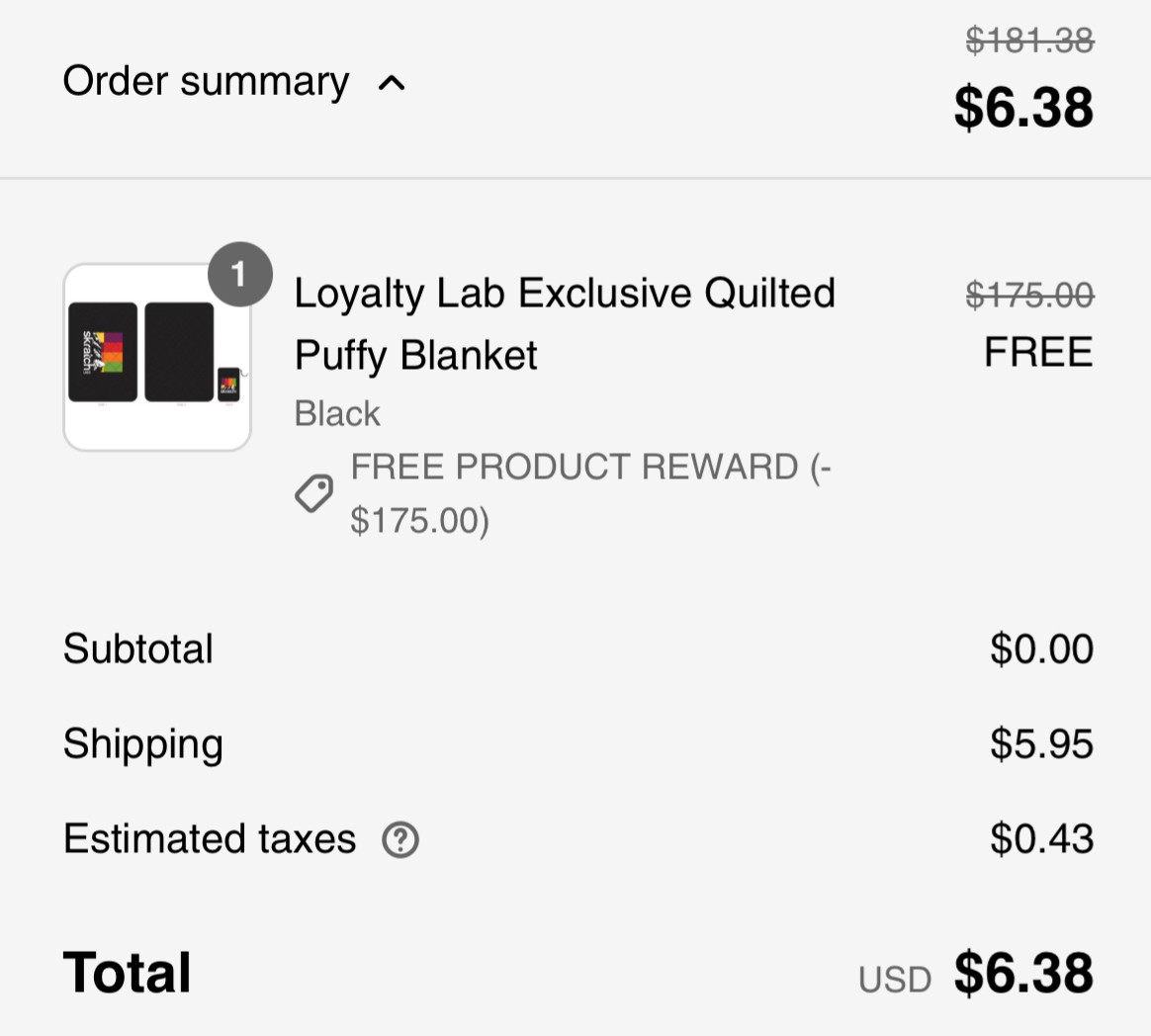Click the Shipping label
This screenshot has height=1036, width=1151.
tap(143, 744)
